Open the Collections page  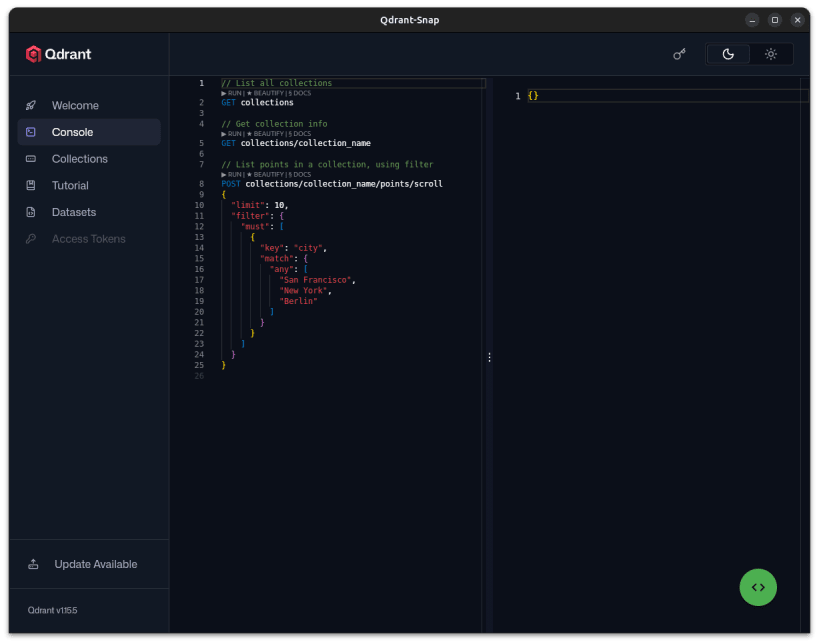(89, 159)
